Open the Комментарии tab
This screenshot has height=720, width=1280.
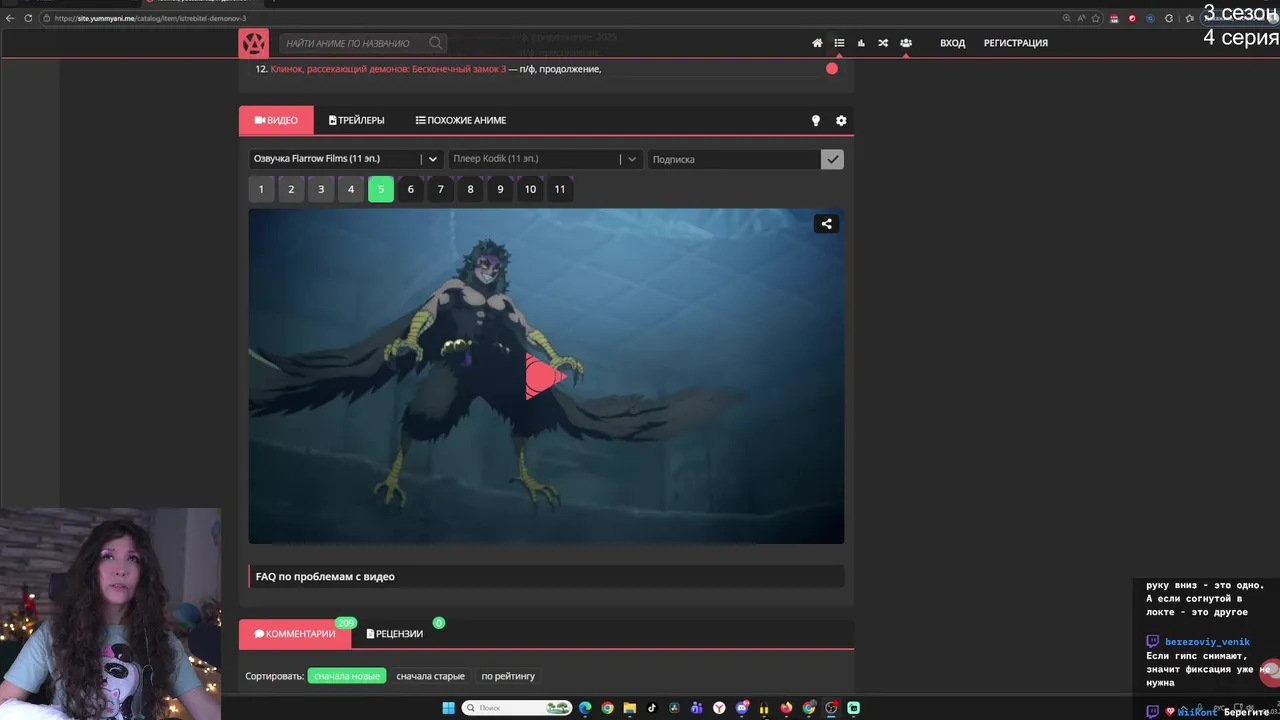point(295,634)
